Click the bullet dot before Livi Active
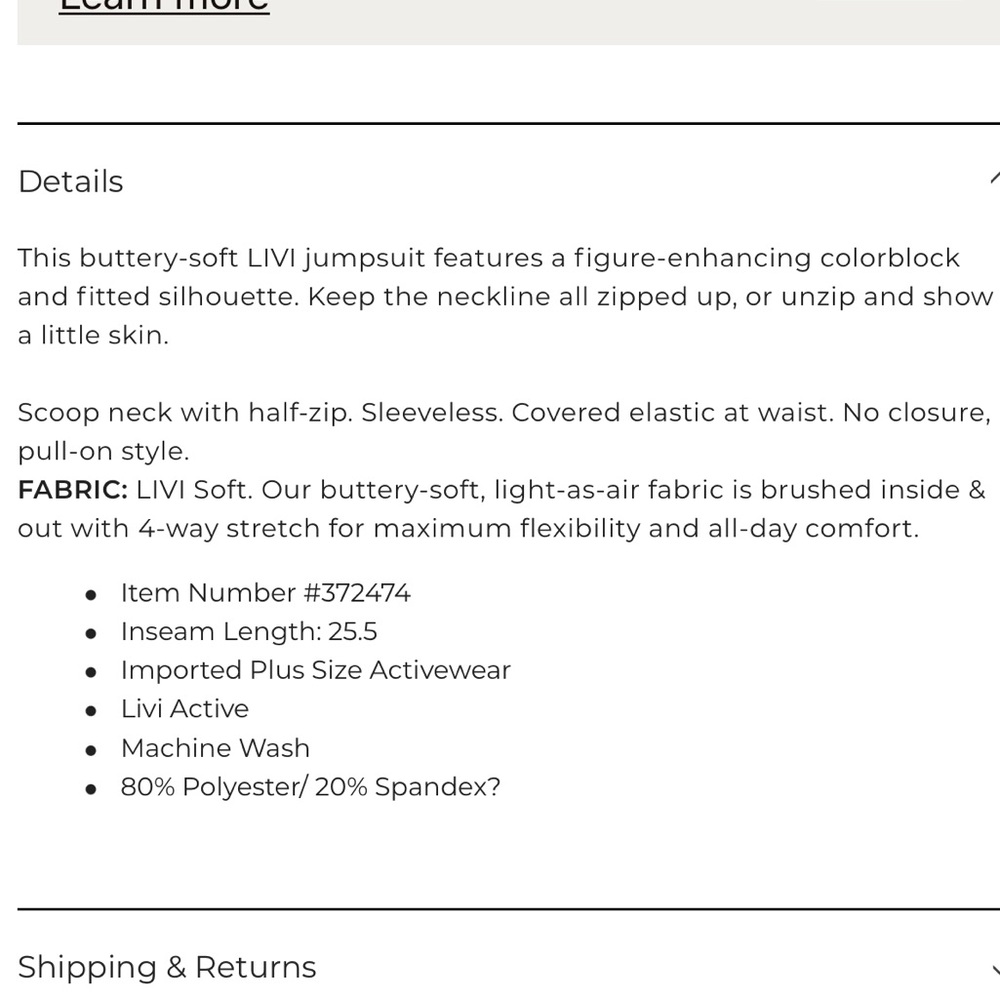1000x1000 pixels. (91, 712)
